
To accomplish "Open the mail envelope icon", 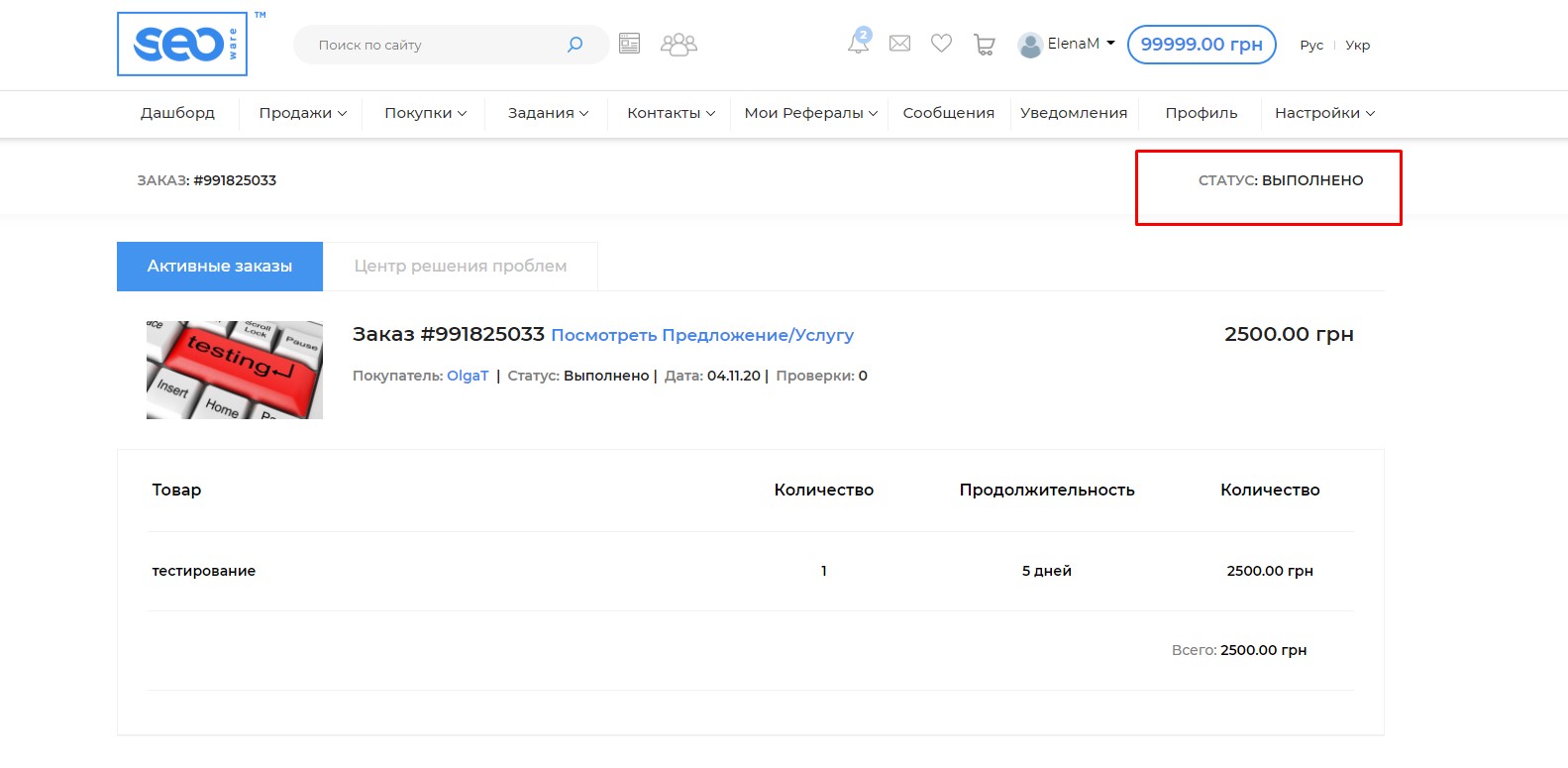I will (x=899, y=44).
